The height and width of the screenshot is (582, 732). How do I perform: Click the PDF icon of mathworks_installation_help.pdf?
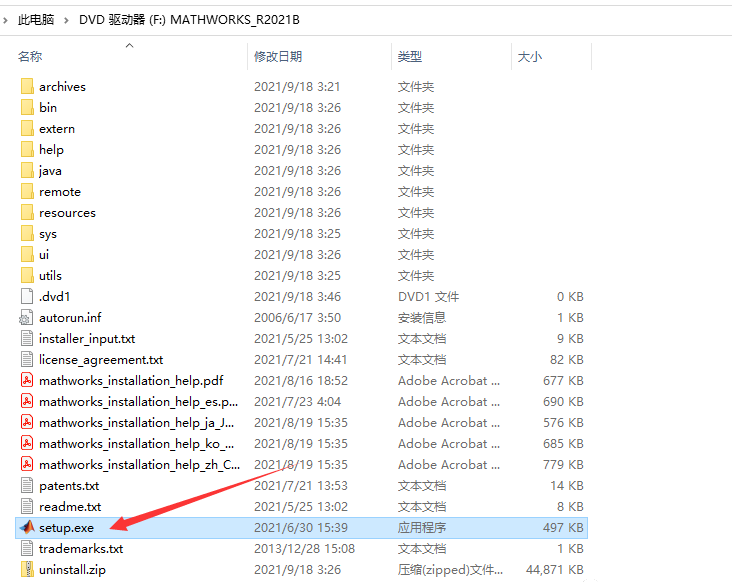pyautogui.click(x=27, y=380)
